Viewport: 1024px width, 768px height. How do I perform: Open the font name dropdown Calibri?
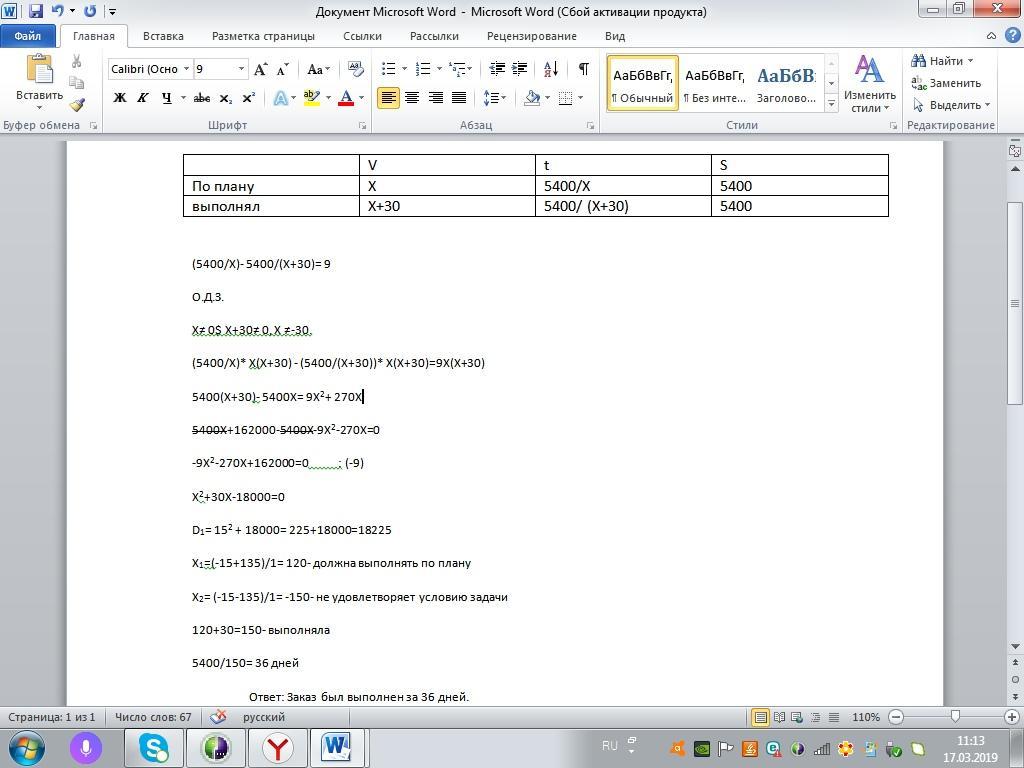[186, 69]
